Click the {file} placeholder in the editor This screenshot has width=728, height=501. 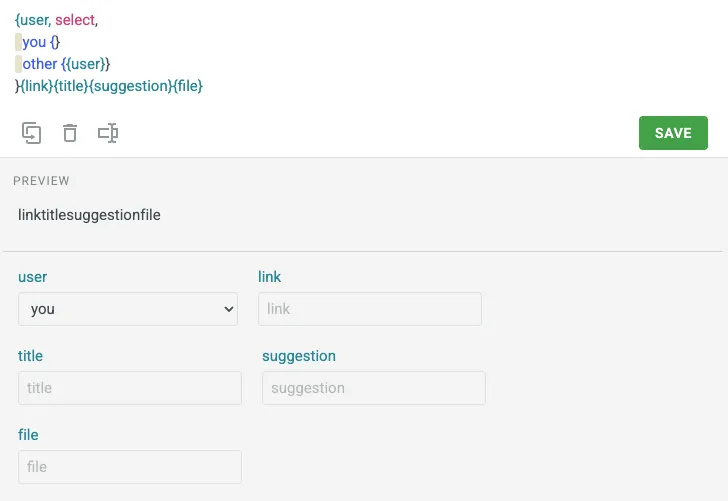click(x=188, y=86)
